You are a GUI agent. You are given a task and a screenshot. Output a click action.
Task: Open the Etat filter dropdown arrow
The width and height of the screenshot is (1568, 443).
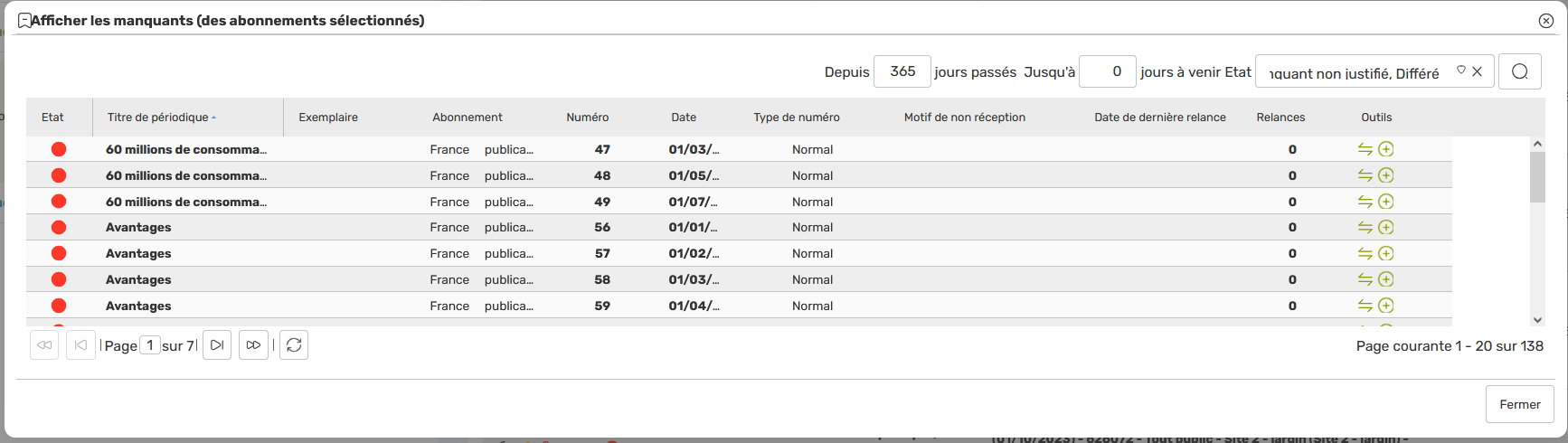1460,71
